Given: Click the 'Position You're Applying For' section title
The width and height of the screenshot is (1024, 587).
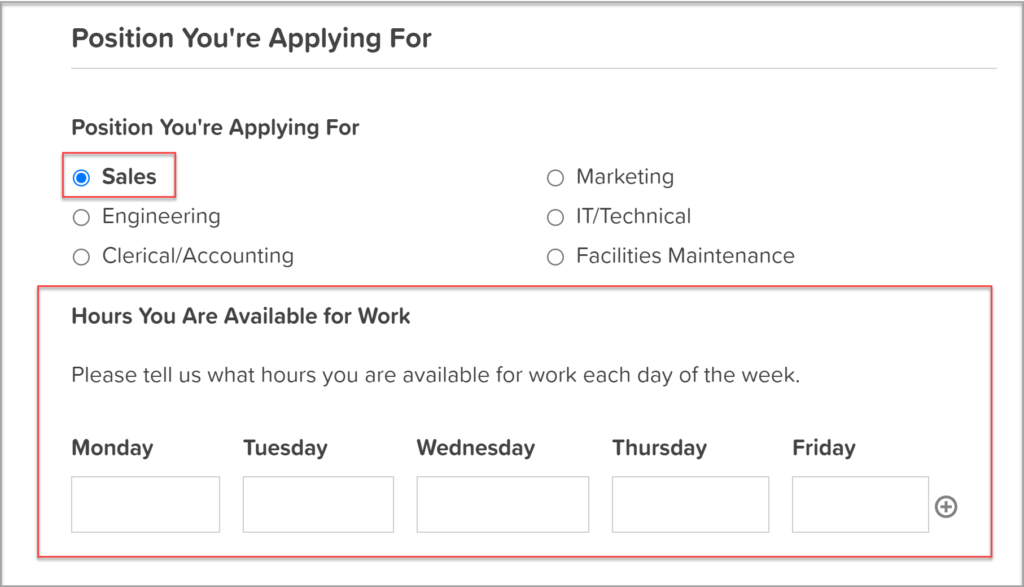Looking at the screenshot, I should pos(252,39).
